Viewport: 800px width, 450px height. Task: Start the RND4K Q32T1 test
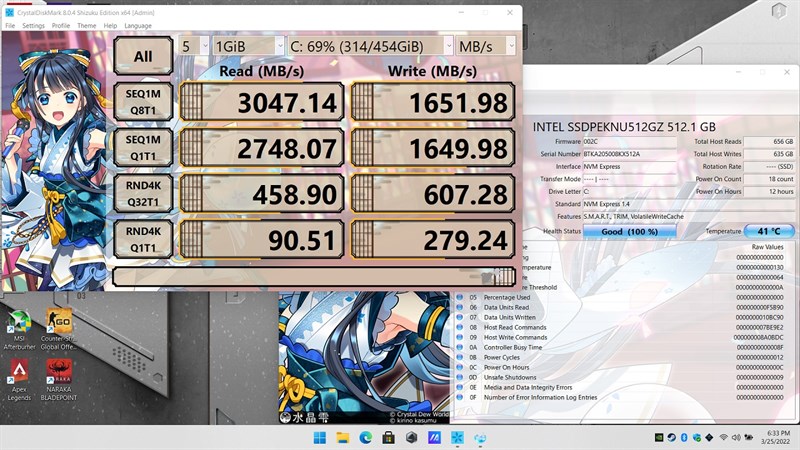click(x=143, y=193)
